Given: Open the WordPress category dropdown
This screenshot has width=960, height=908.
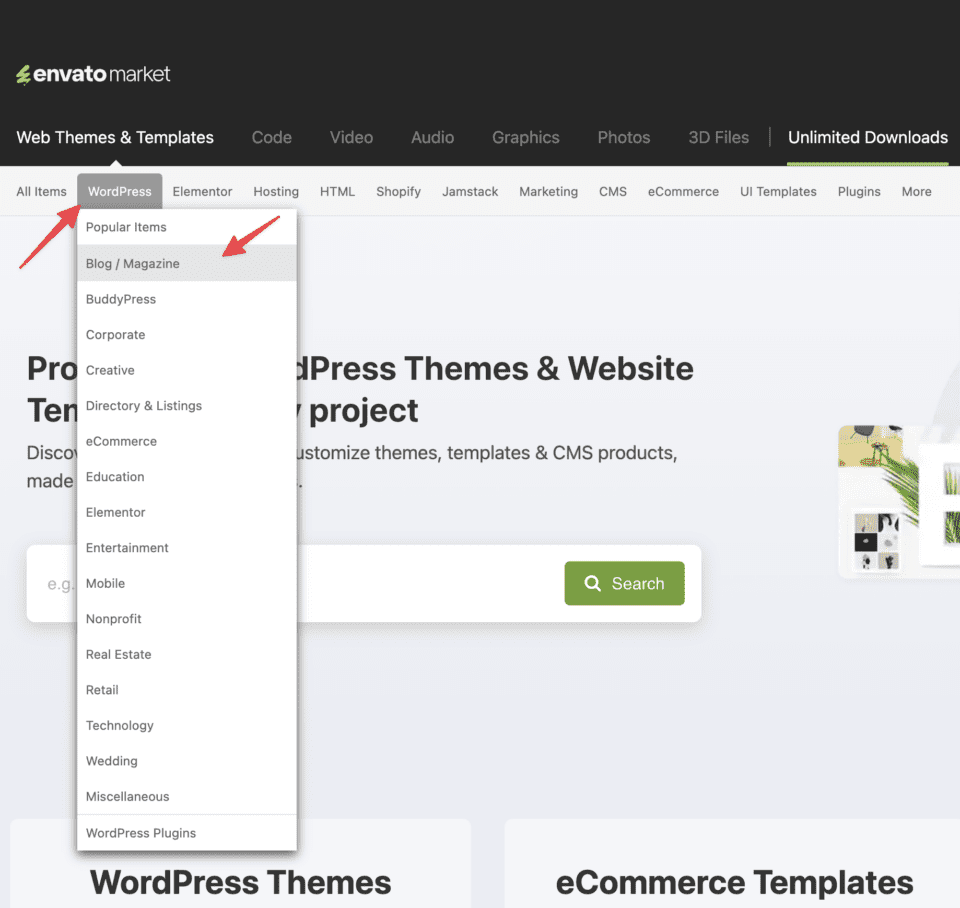Looking at the screenshot, I should point(120,192).
